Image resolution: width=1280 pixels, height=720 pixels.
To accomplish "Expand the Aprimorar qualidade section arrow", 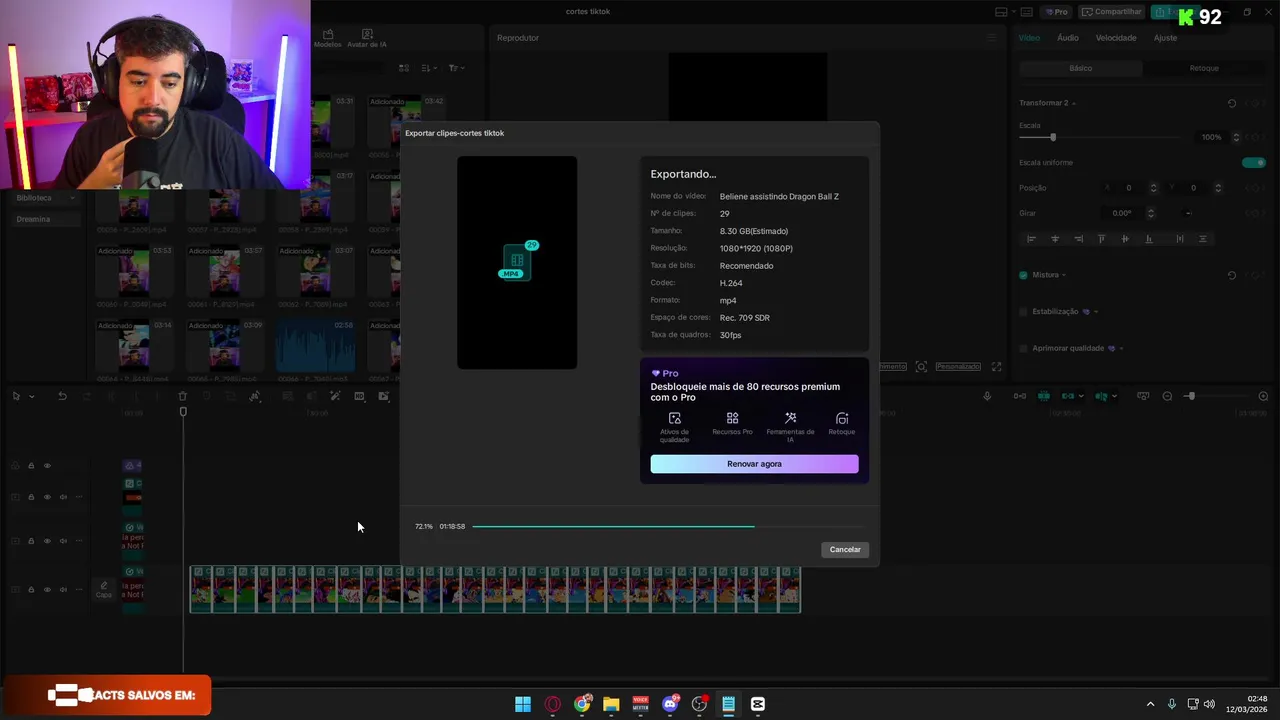I will [1121, 348].
